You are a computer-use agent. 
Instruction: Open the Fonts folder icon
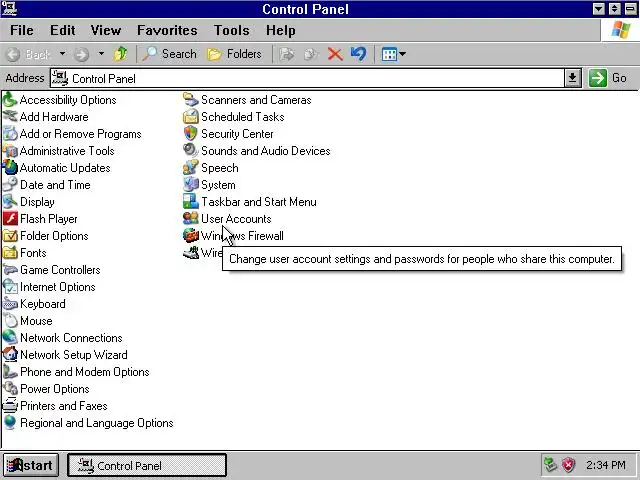point(10,253)
